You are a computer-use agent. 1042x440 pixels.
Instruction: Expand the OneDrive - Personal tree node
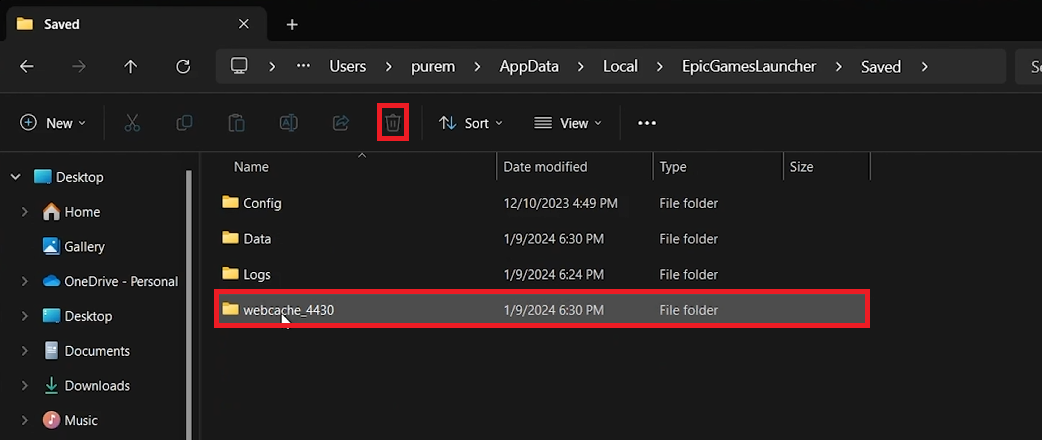pos(25,281)
